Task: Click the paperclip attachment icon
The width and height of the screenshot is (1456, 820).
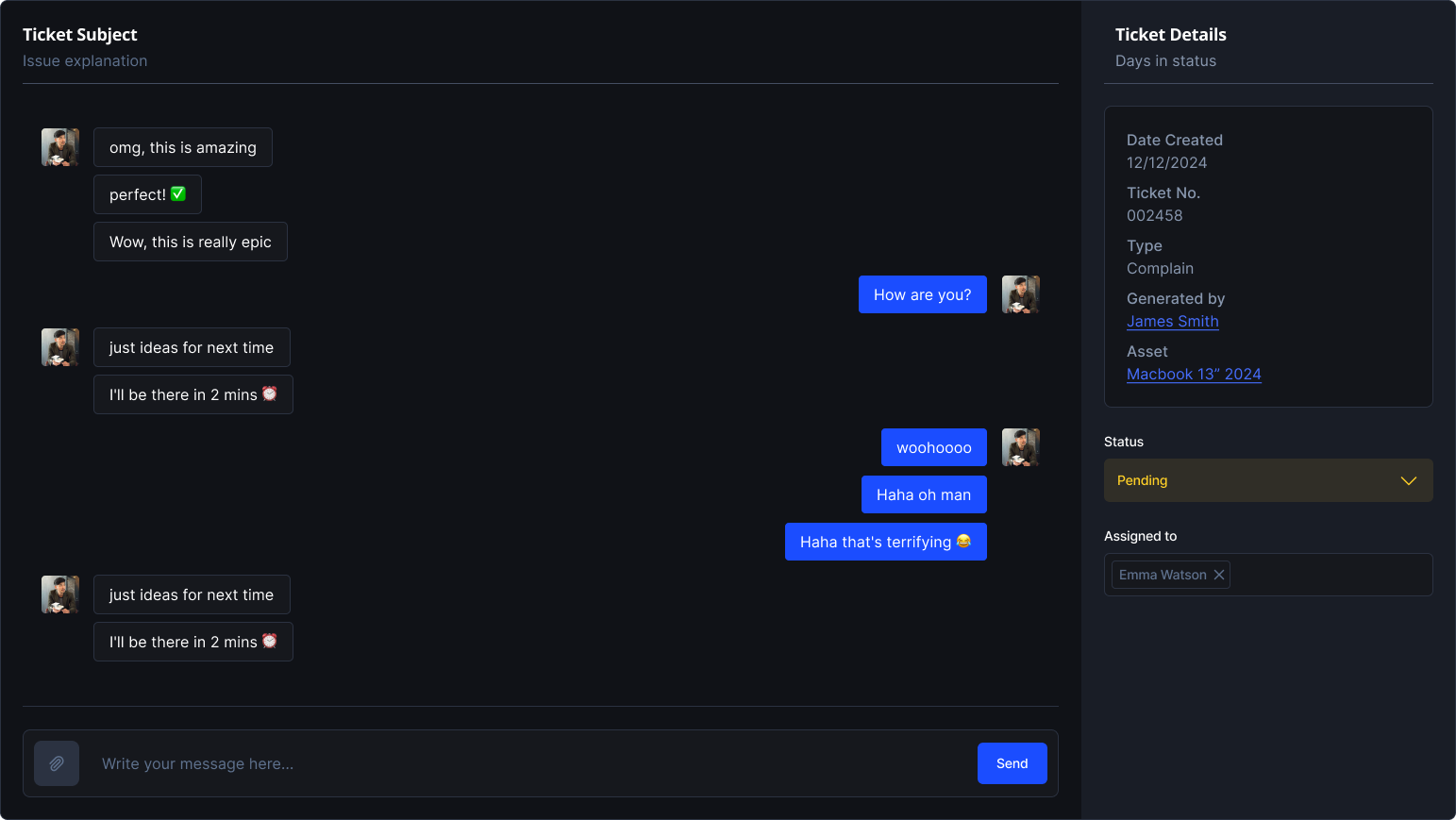Action: click(x=57, y=763)
